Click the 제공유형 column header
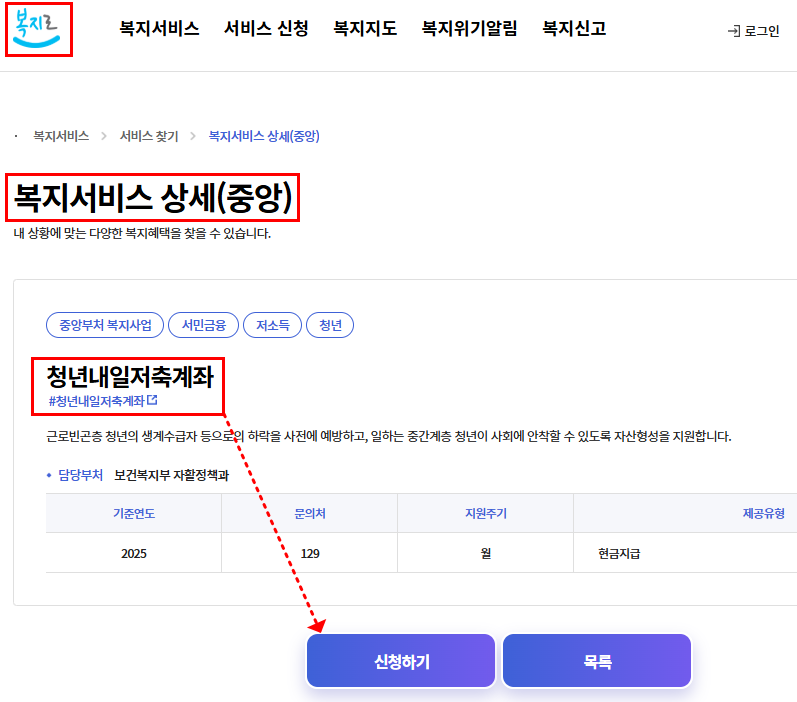This screenshot has height=702, width=797. tap(763, 513)
